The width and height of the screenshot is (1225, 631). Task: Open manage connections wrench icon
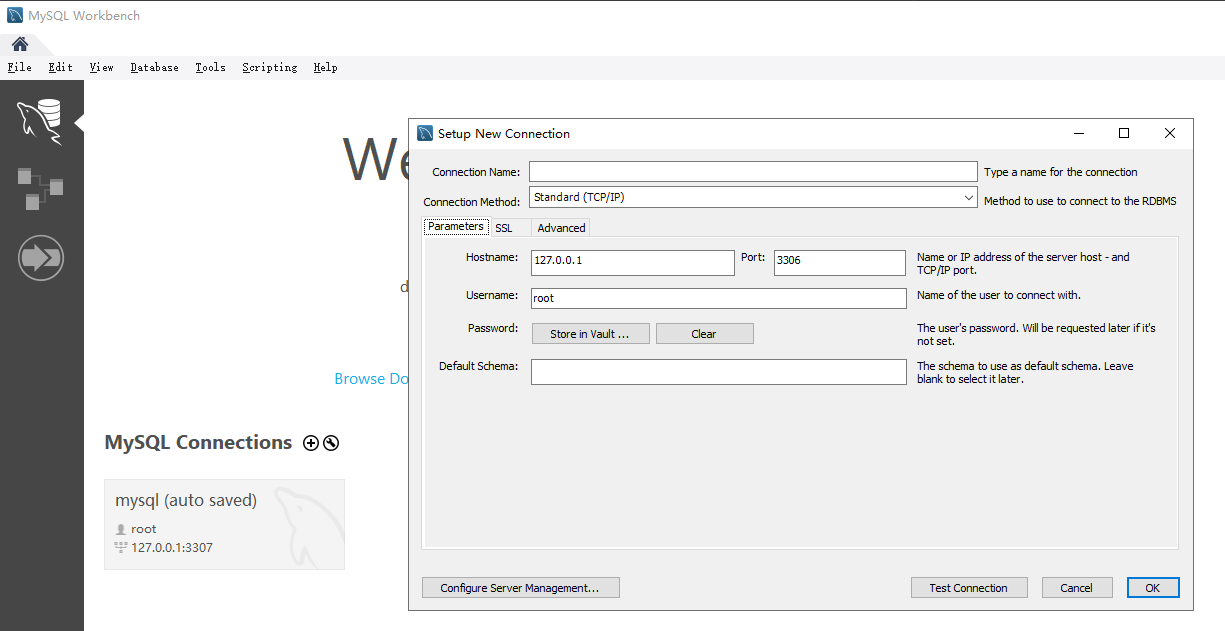pos(331,443)
